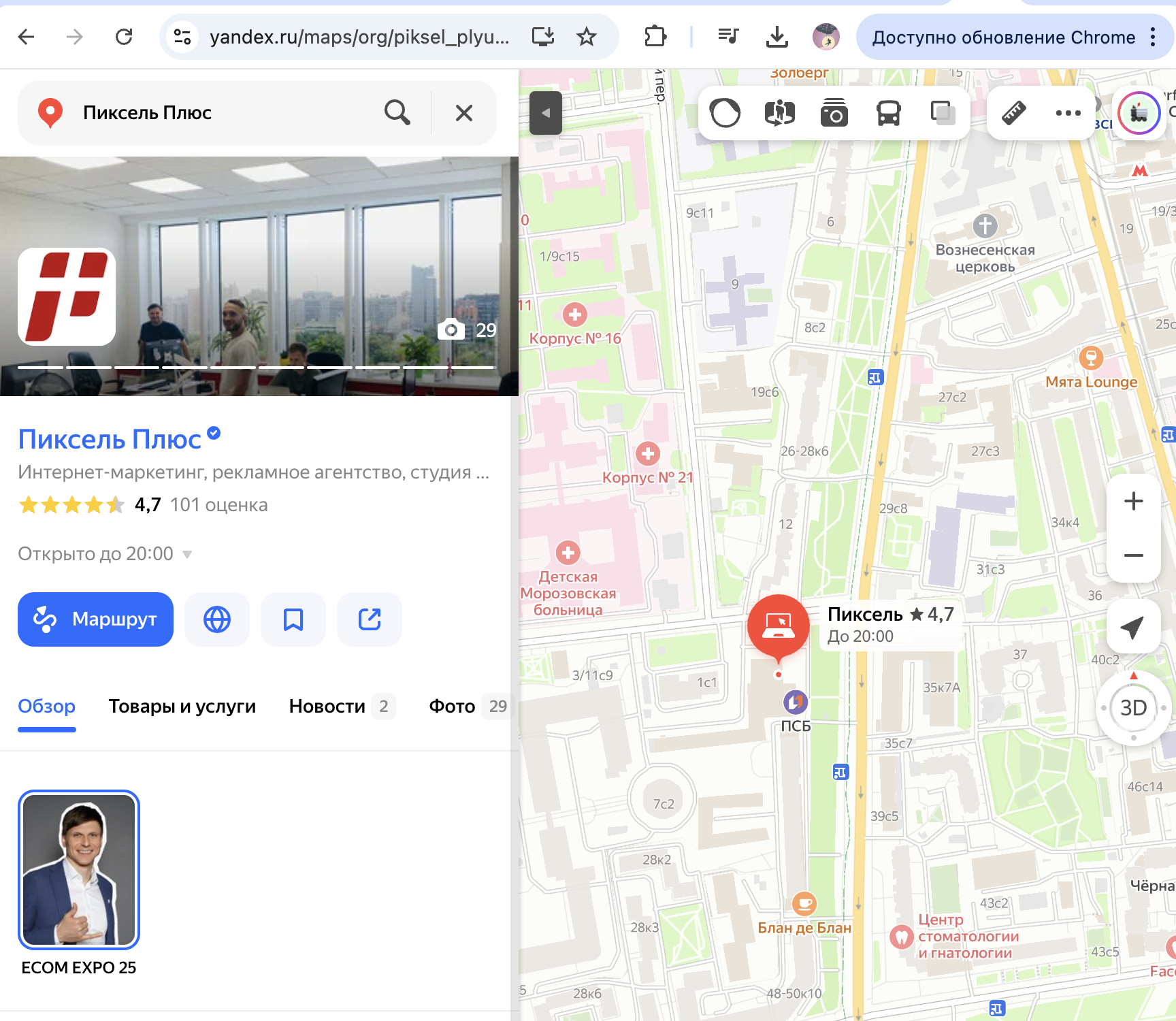
Task: Switch to the Товары и услуги tab
Action: click(x=182, y=707)
